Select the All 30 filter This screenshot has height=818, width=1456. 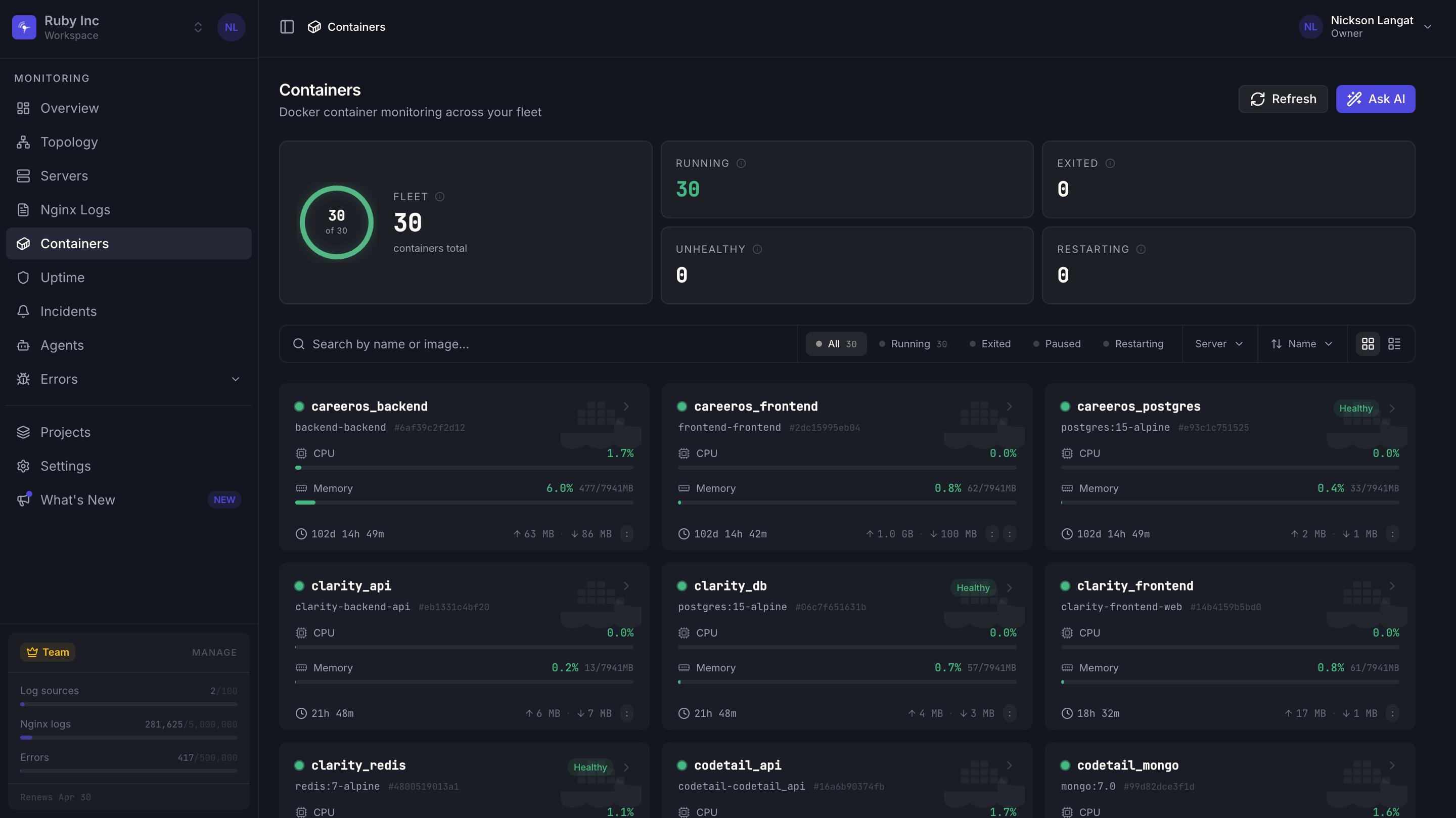(x=836, y=344)
